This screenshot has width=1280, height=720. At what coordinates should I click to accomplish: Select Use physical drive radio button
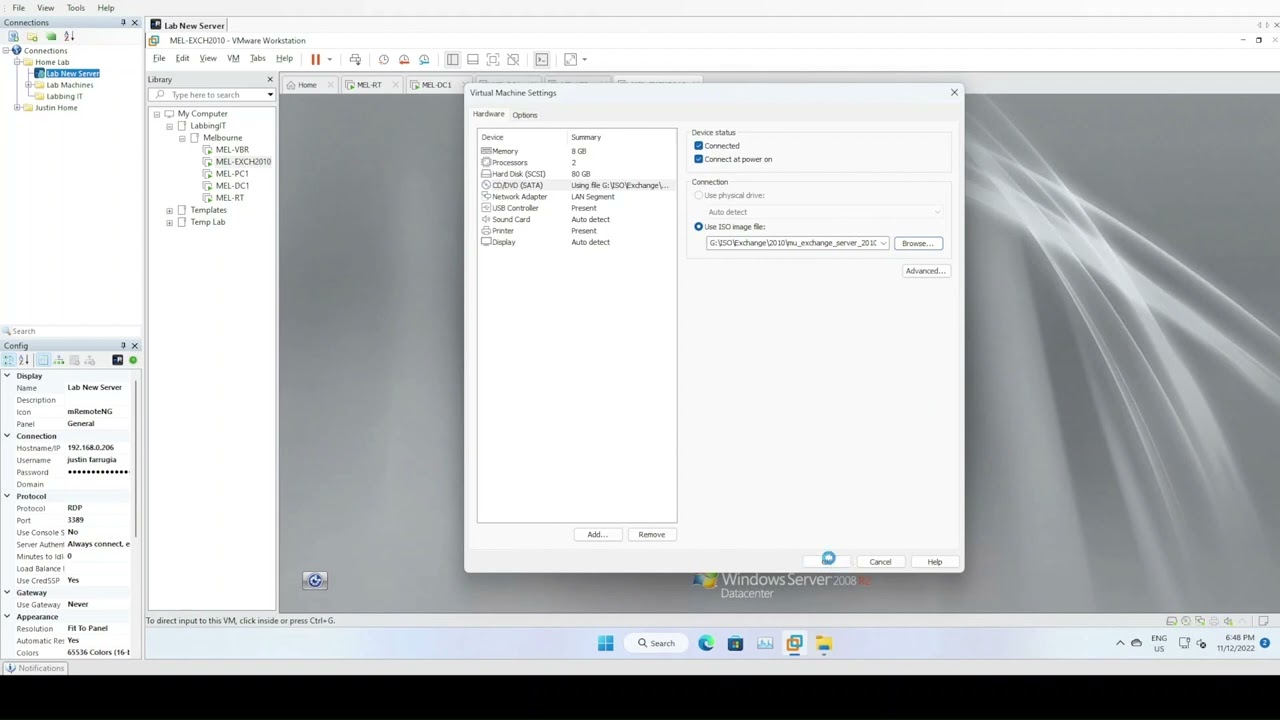698,195
